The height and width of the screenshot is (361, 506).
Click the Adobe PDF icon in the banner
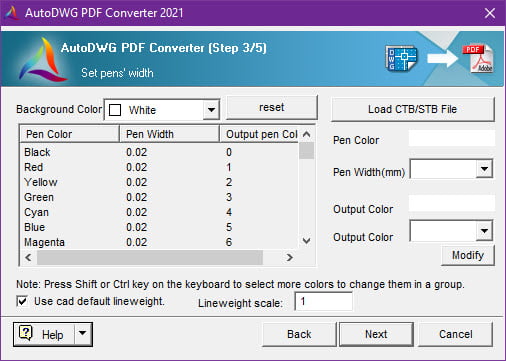pyautogui.click(x=478, y=59)
